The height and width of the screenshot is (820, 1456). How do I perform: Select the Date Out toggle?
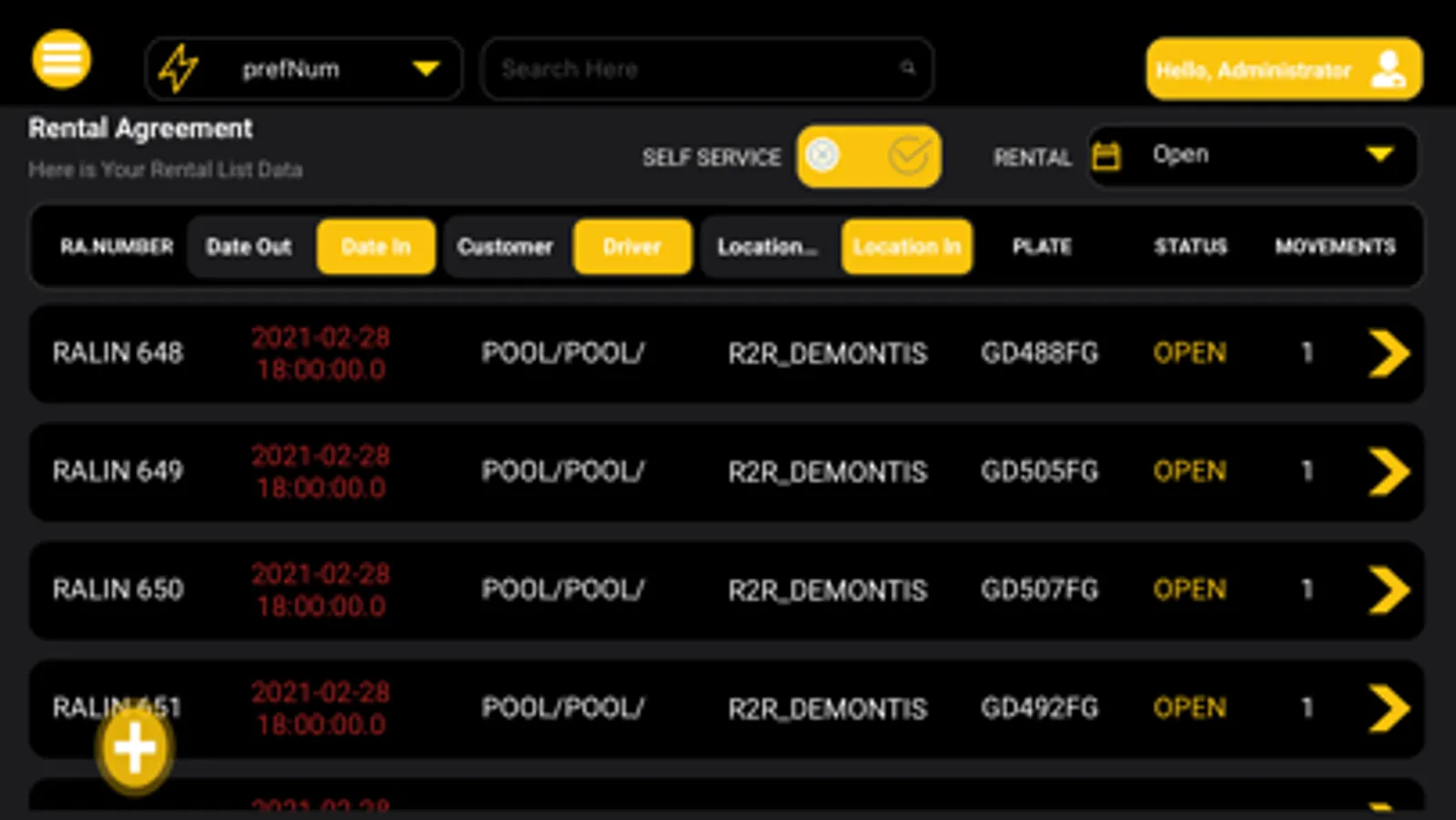249,247
